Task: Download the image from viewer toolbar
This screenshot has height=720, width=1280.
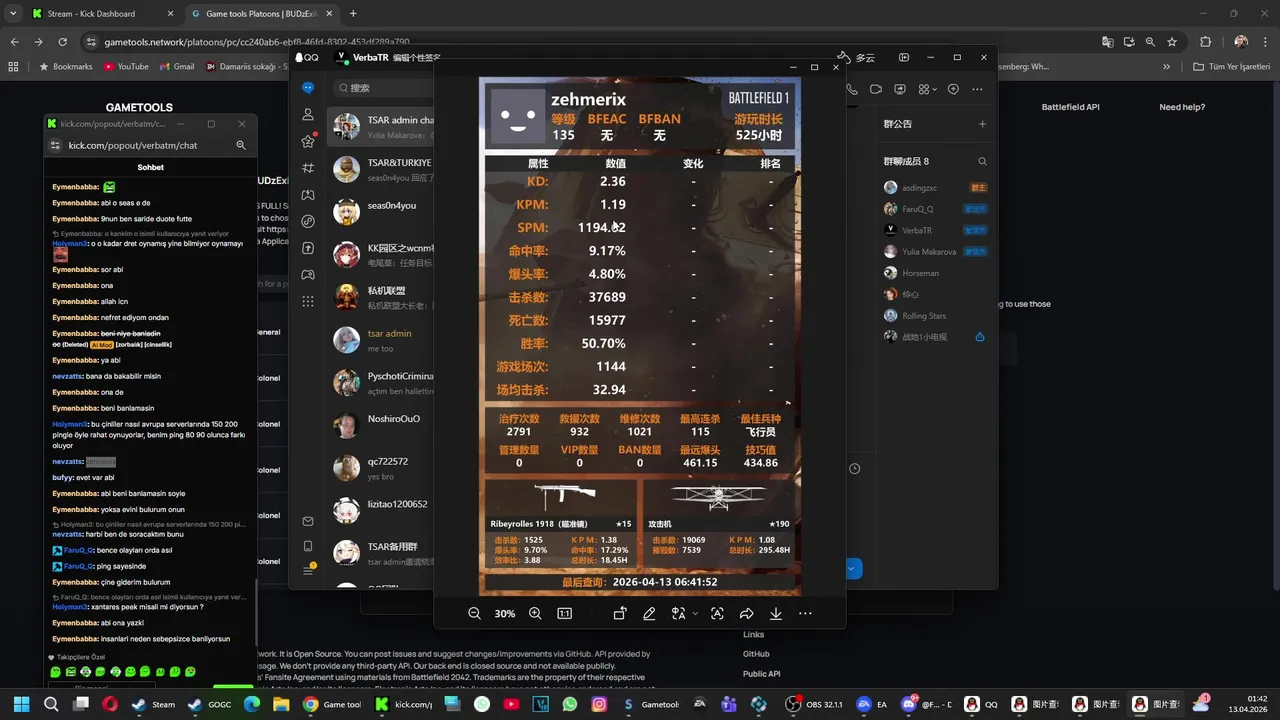Action: click(775, 614)
